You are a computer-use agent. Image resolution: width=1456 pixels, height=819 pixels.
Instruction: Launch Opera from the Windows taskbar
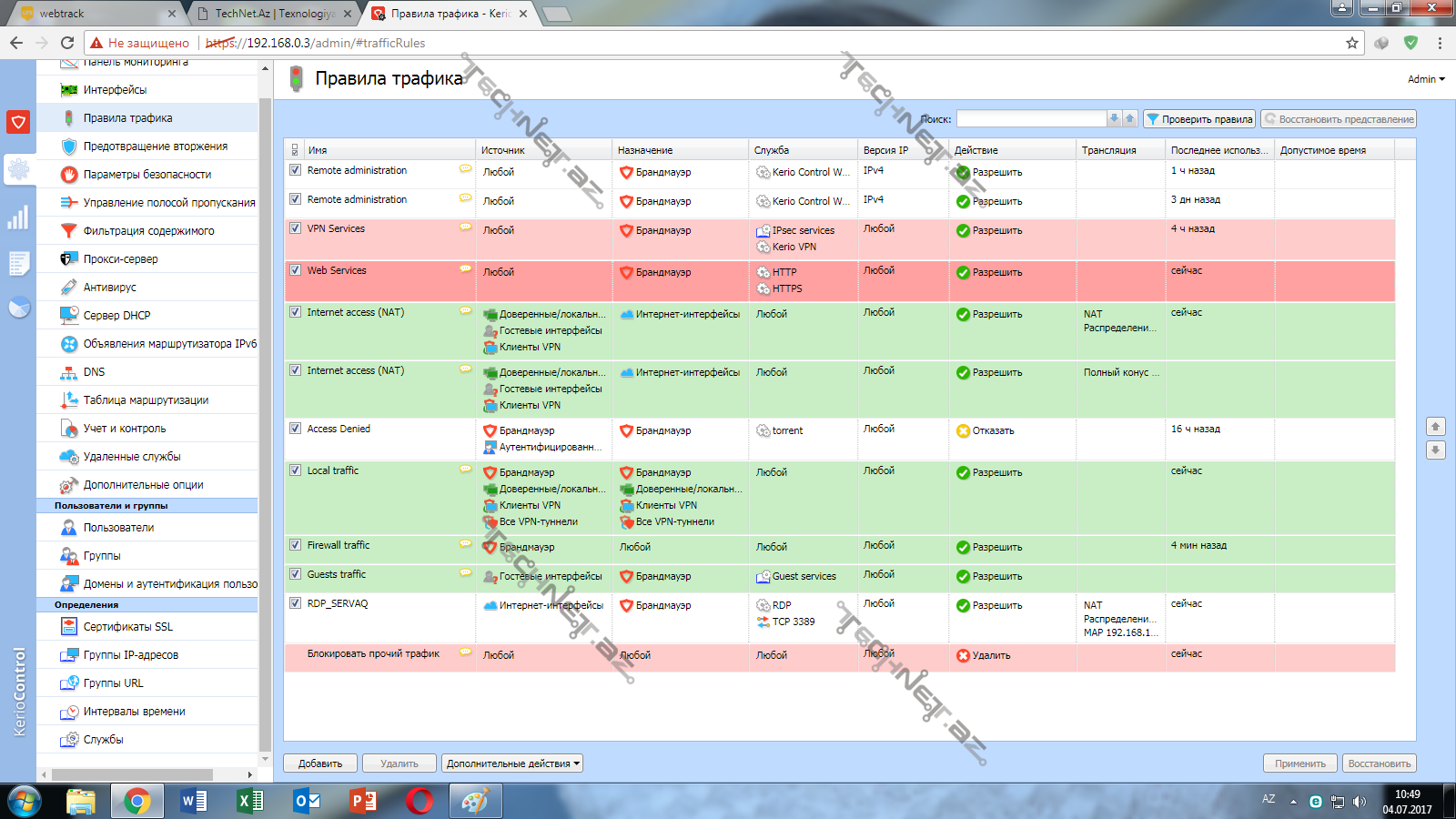pyautogui.click(x=420, y=801)
